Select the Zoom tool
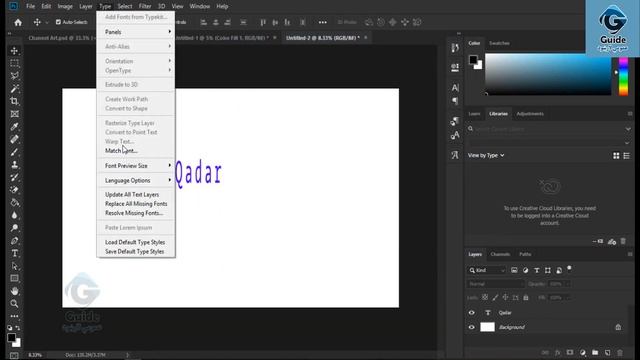The image size is (640, 360). pyautogui.click(x=14, y=304)
